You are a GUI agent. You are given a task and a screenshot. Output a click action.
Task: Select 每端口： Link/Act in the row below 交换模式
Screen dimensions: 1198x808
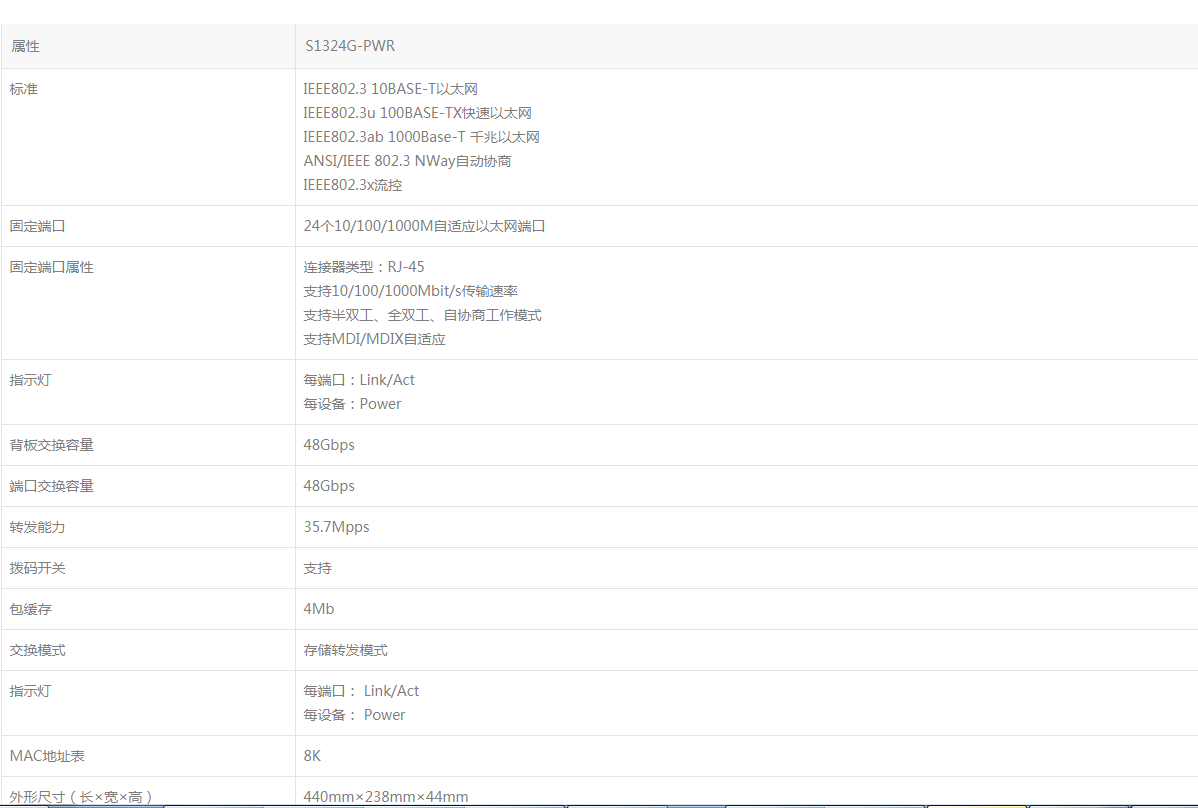click(x=361, y=691)
